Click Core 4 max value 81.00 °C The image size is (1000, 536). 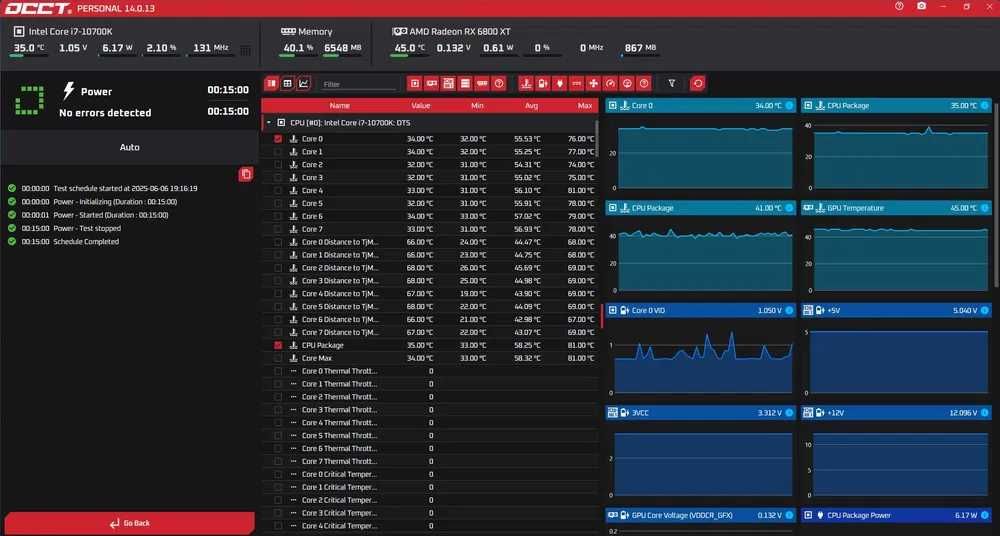(581, 190)
